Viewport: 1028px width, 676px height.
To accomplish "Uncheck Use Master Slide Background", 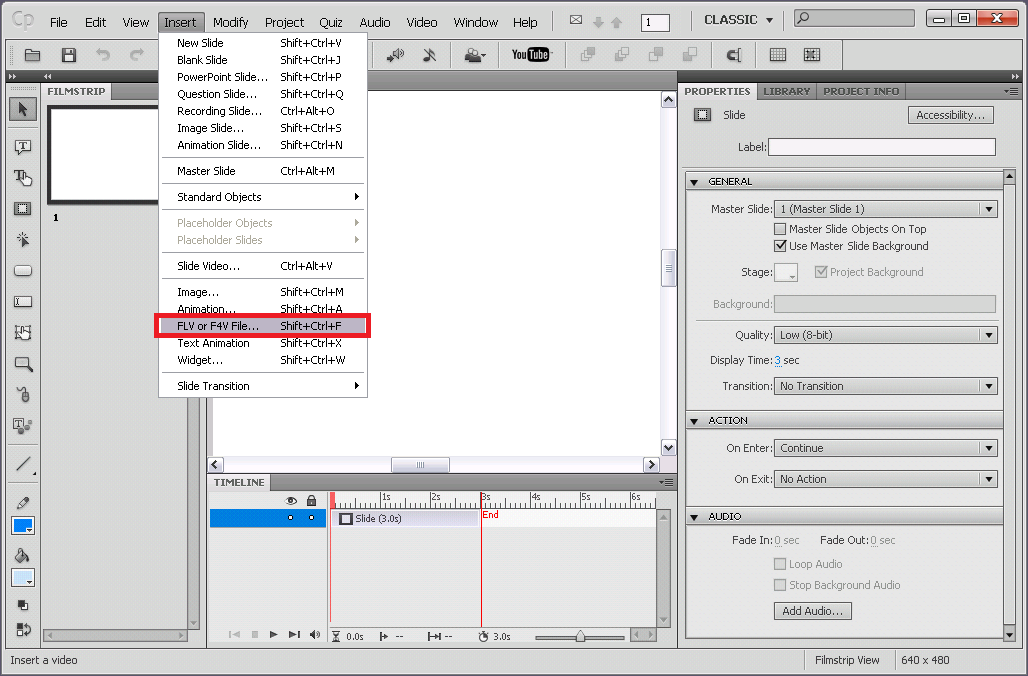I will pos(780,246).
